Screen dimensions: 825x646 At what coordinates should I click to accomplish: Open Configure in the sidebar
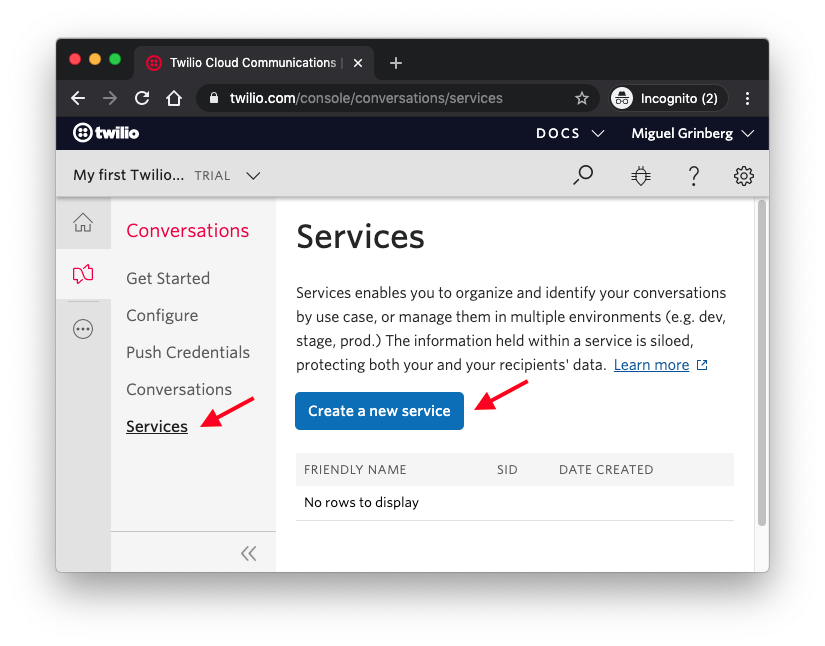coord(162,316)
